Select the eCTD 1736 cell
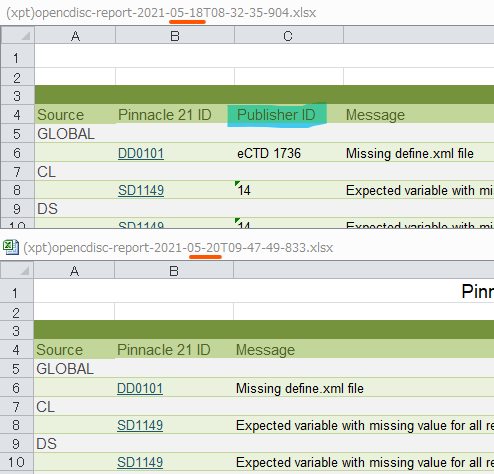The image size is (494, 474). (289, 153)
